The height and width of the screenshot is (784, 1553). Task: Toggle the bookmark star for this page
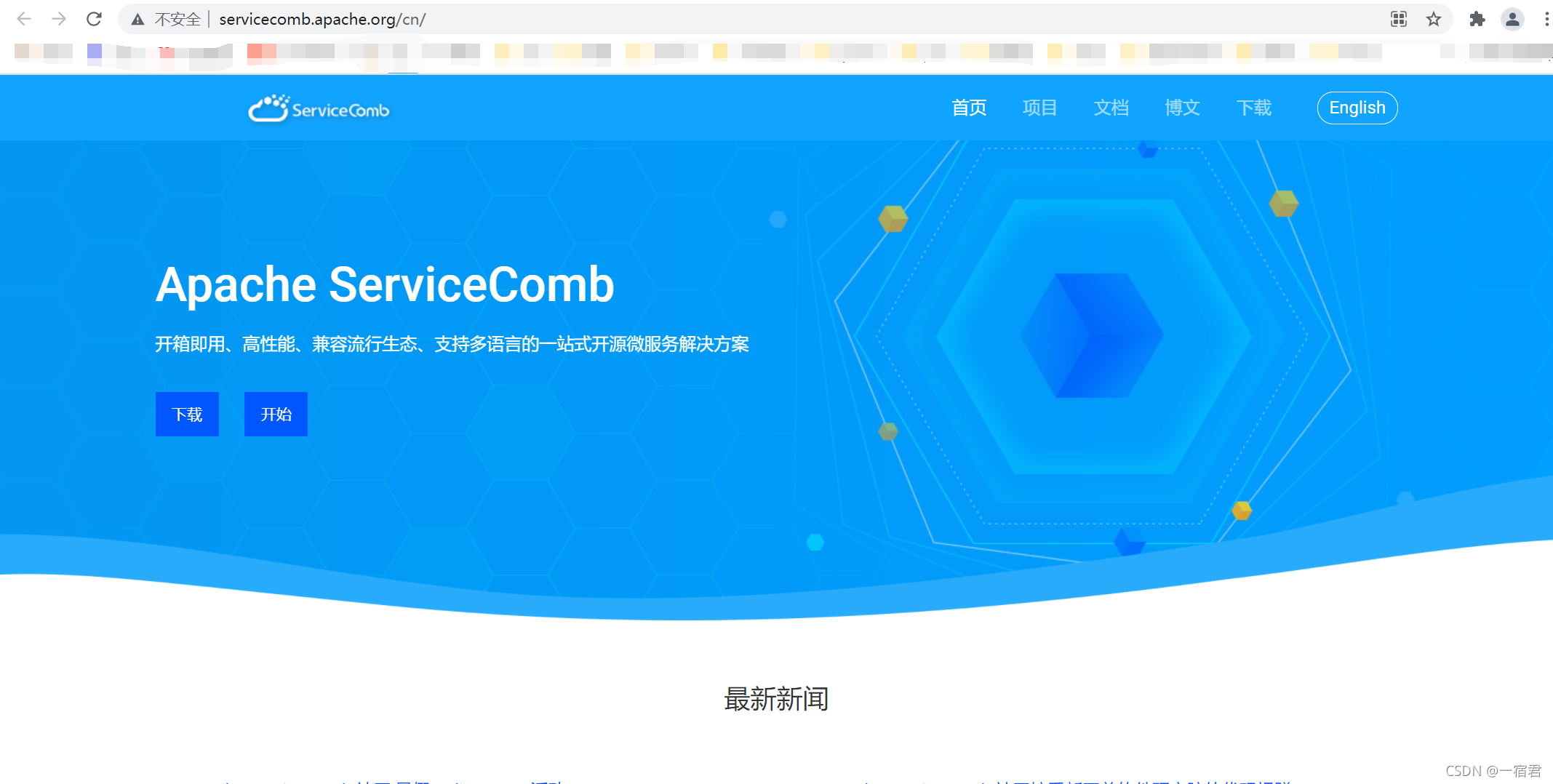click(x=1434, y=19)
